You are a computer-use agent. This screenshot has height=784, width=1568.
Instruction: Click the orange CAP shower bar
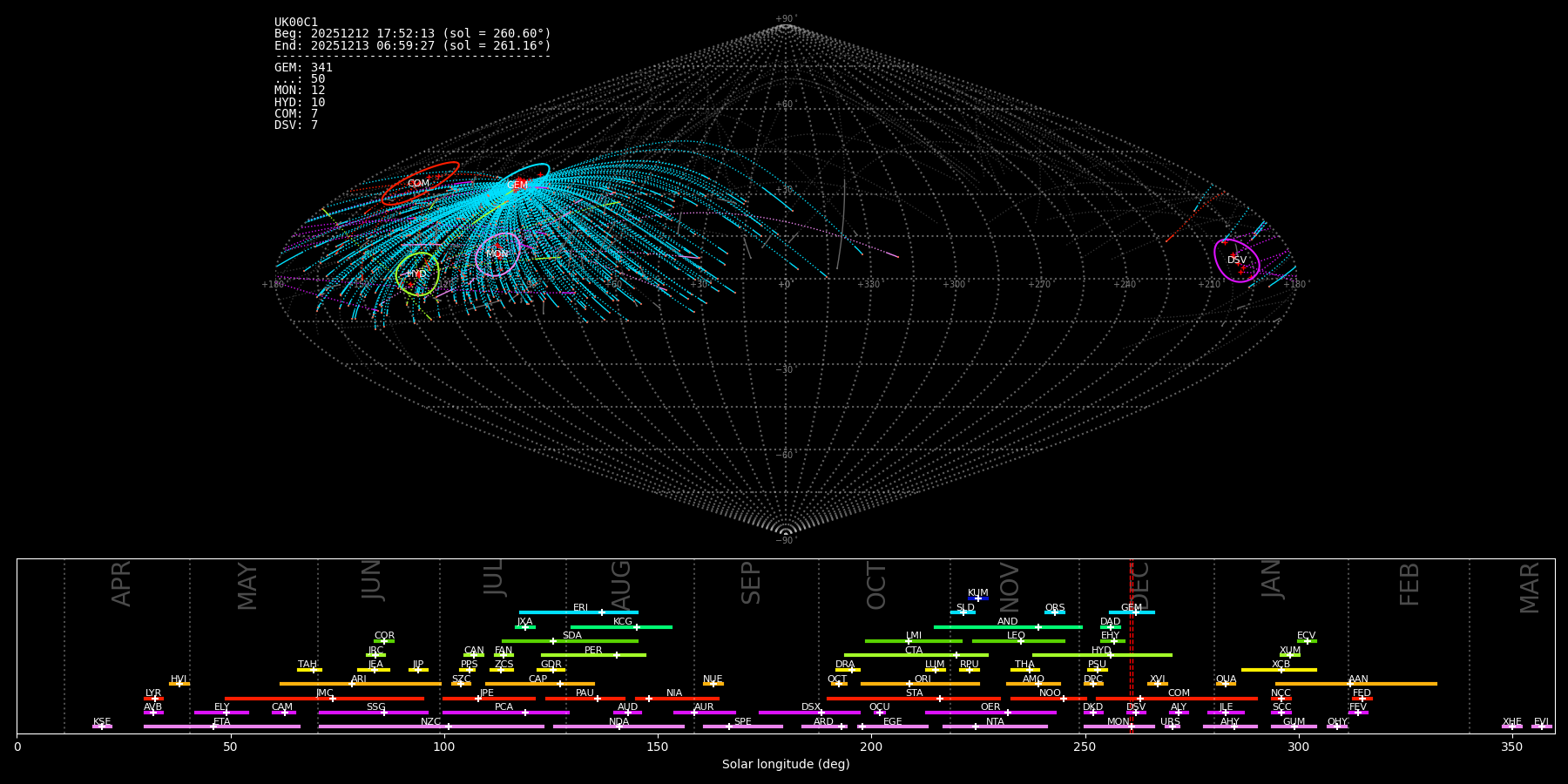540,684
